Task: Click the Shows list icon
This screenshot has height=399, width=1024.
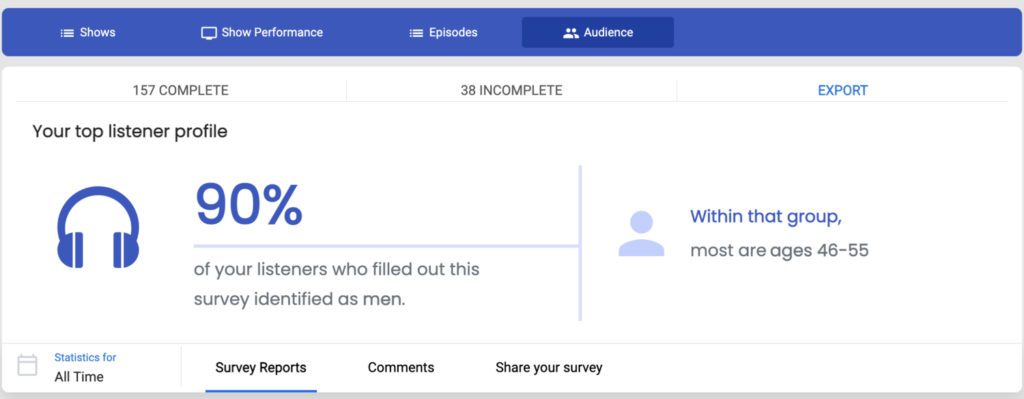Action: [67, 33]
